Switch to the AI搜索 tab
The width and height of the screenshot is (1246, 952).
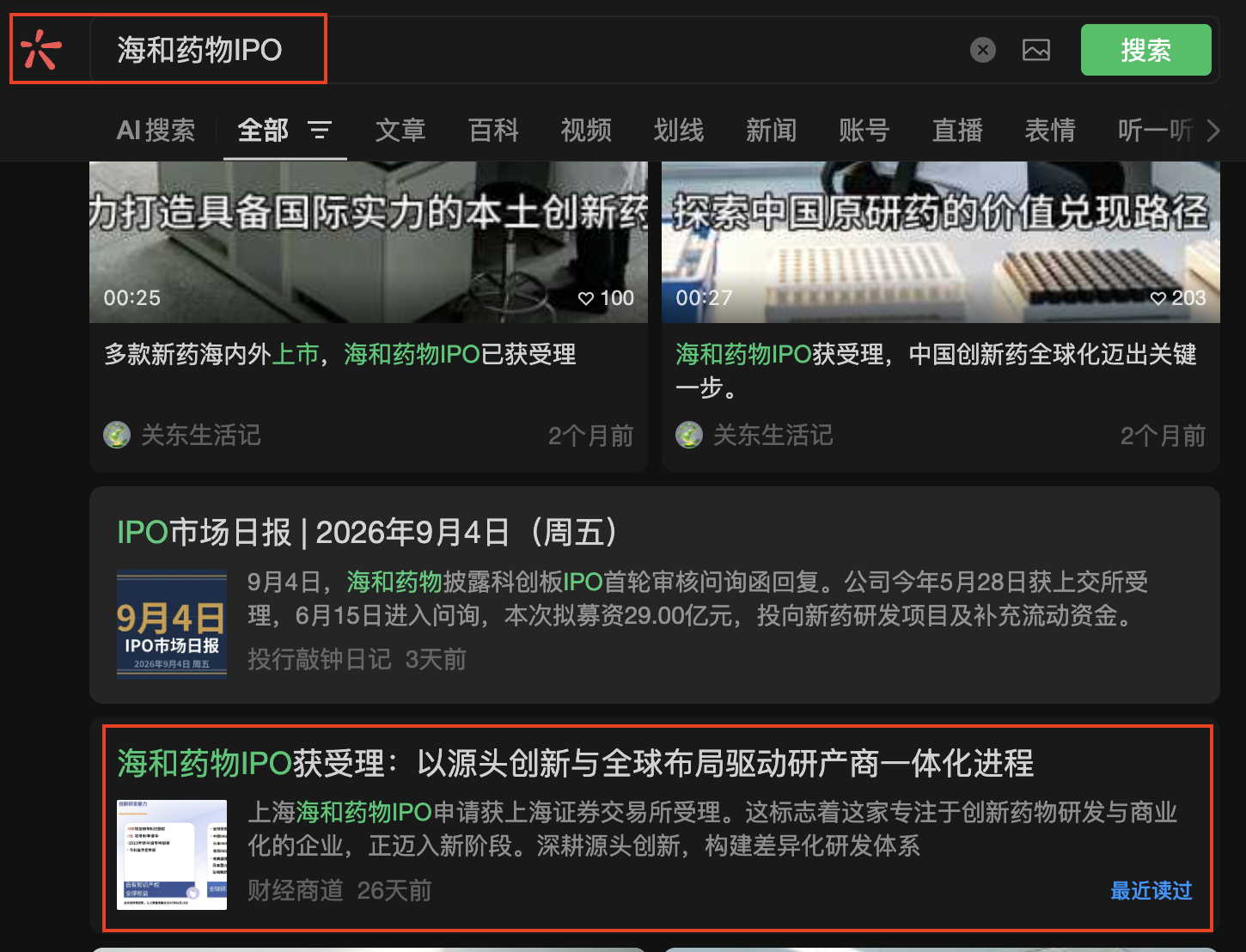(x=156, y=131)
